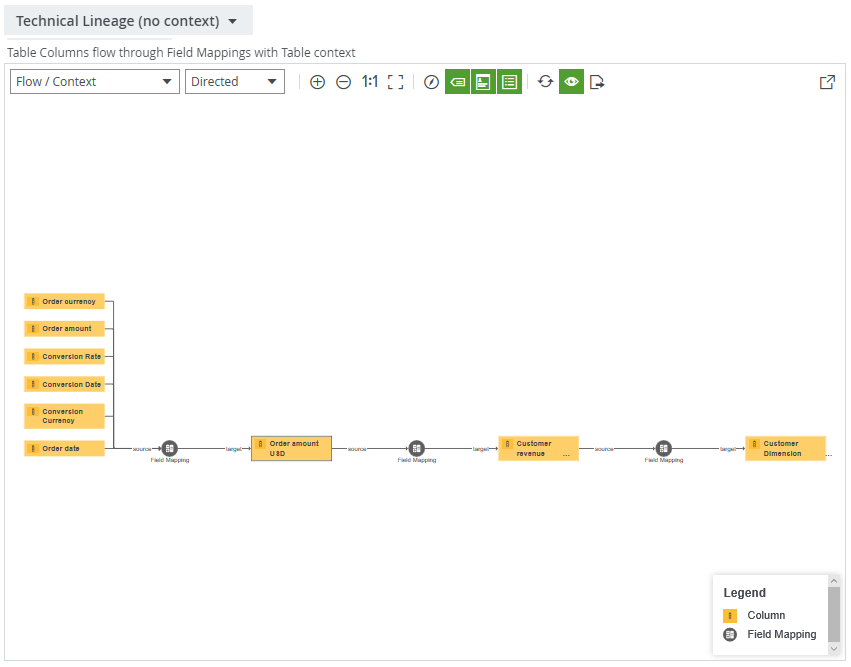Image resolution: width=851 pixels, height=667 pixels.
Task: Click the Legend panel scrollbar
Action: pyautogui.click(x=834, y=614)
